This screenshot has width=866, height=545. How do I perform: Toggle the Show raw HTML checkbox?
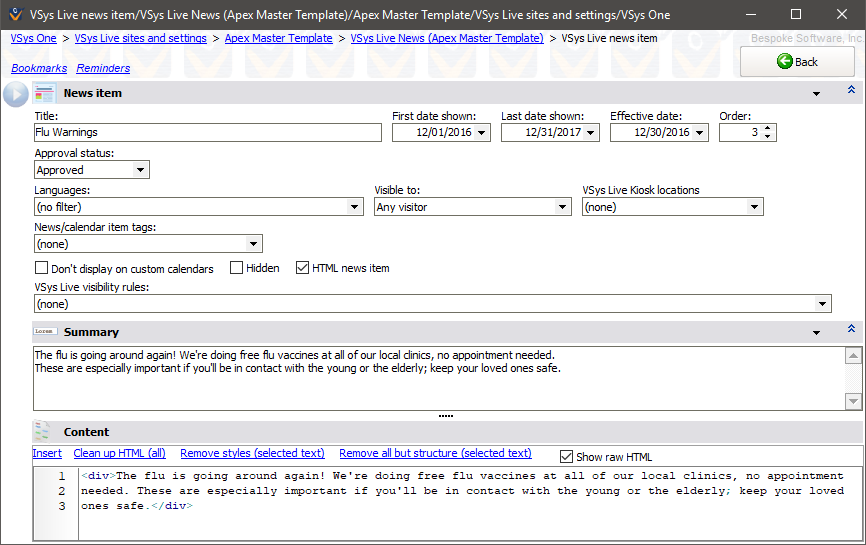pyautogui.click(x=567, y=457)
